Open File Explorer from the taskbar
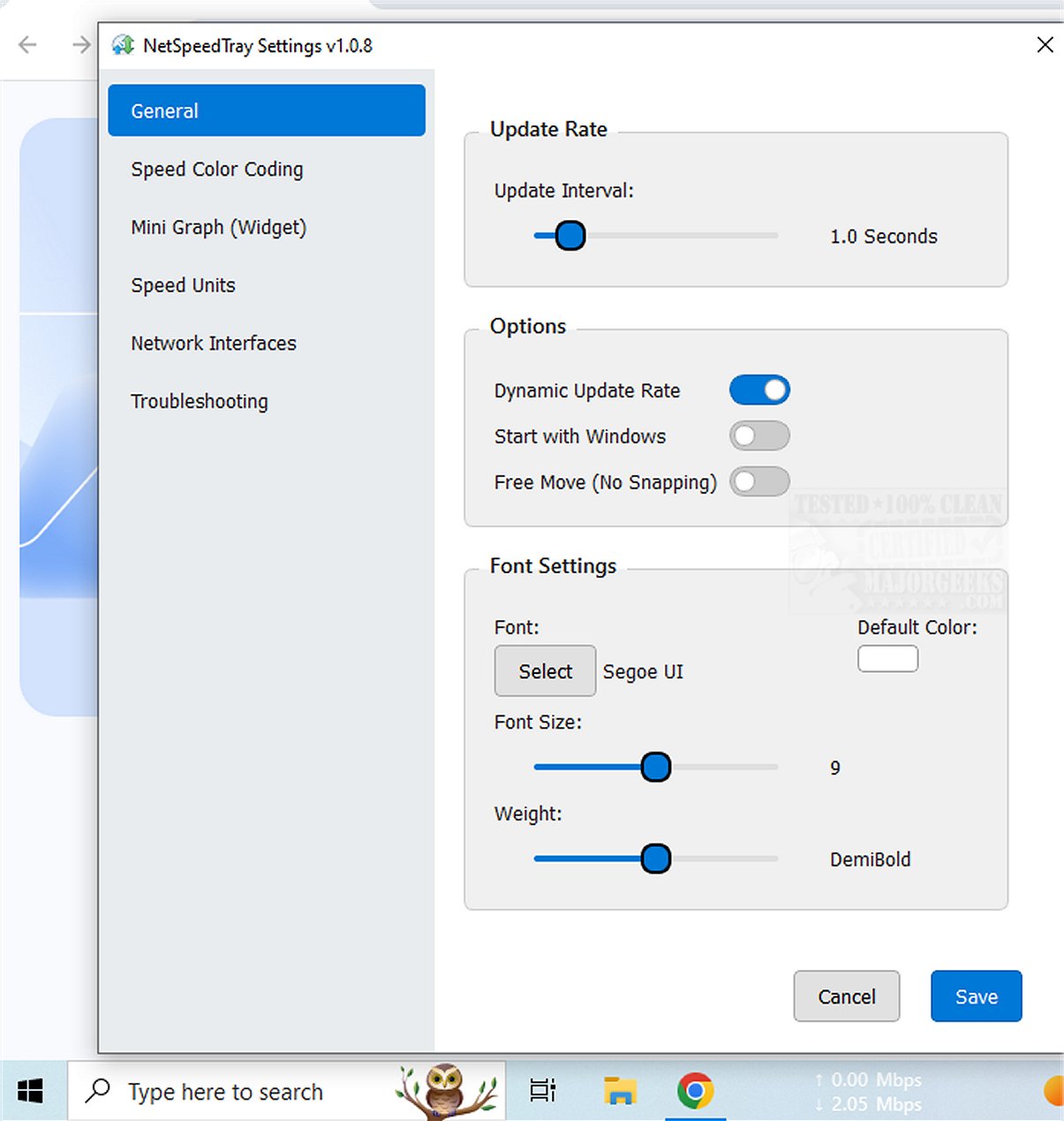The width and height of the screenshot is (1064, 1121). point(620,1091)
